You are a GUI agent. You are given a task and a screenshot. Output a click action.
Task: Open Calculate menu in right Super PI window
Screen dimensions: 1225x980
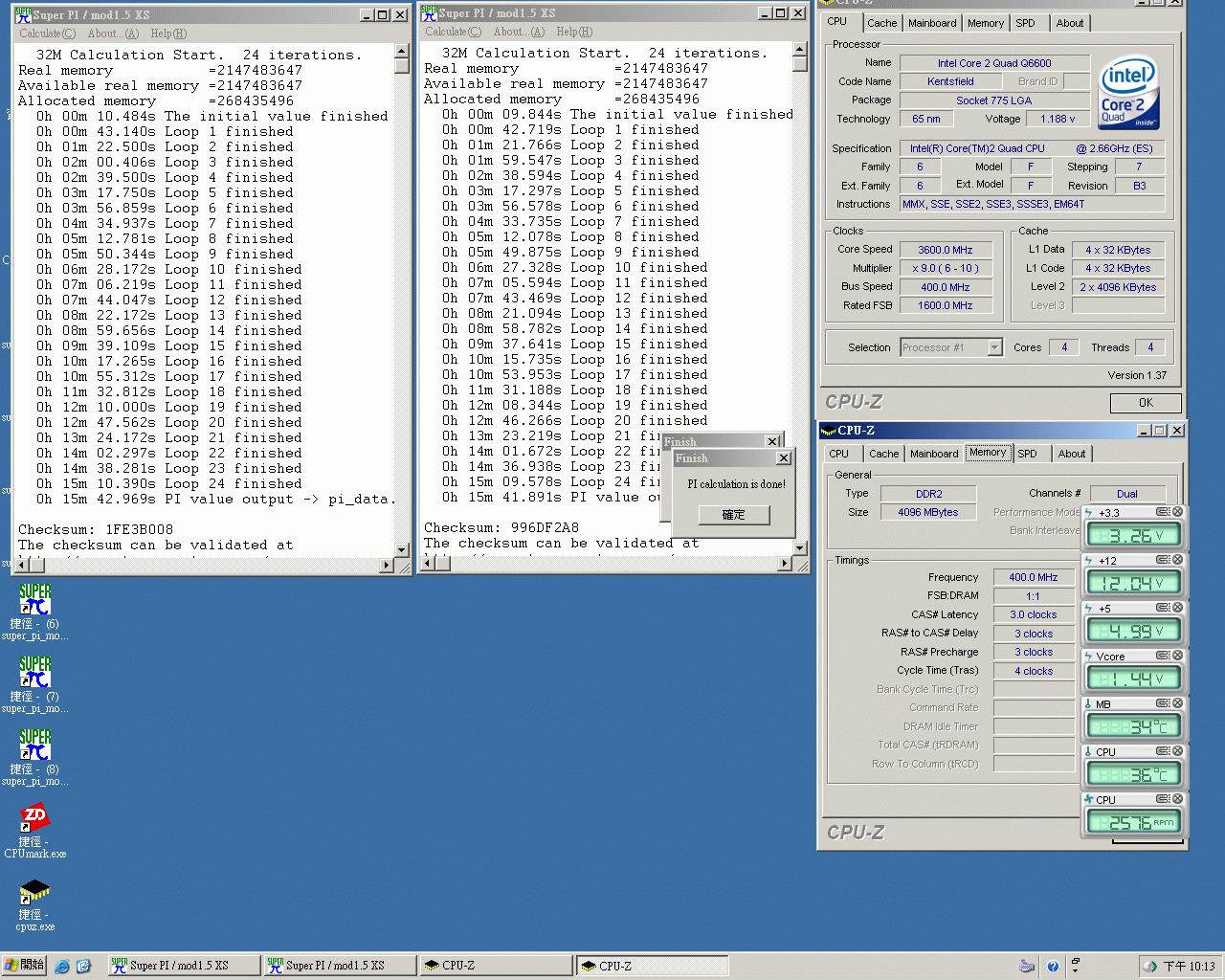pyautogui.click(x=453, y=32)
